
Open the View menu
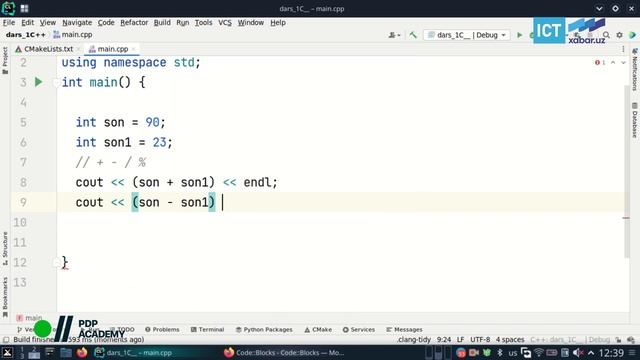pos(47,22)
